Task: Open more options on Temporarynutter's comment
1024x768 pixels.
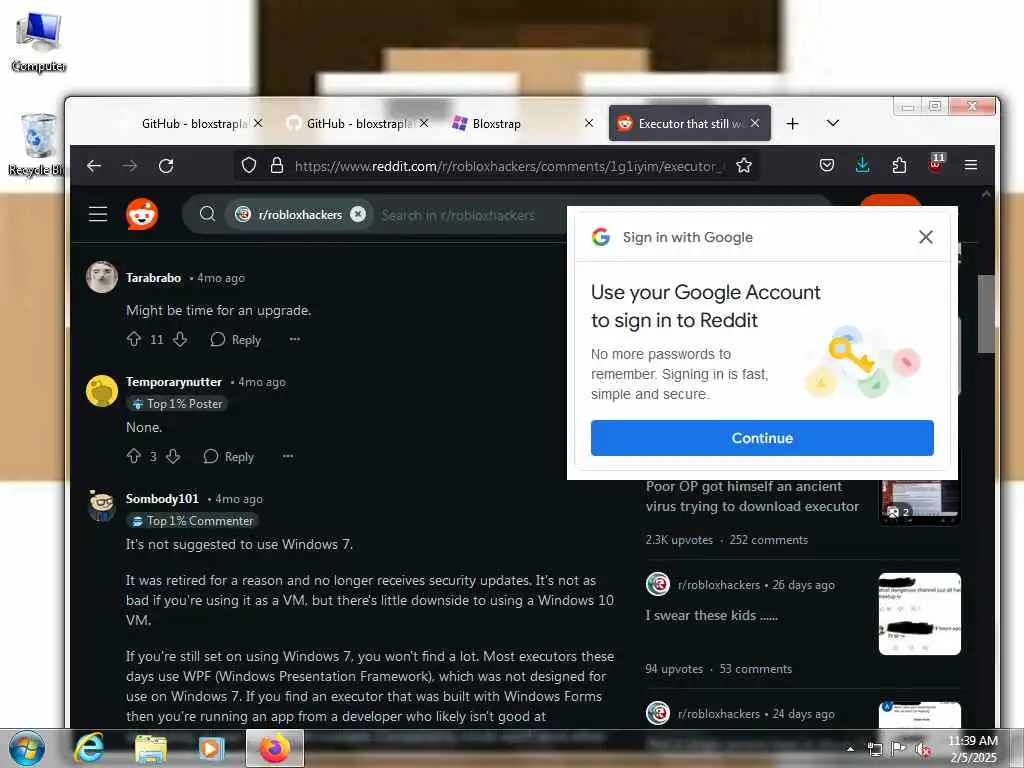Action: click(x=288, y=456)
